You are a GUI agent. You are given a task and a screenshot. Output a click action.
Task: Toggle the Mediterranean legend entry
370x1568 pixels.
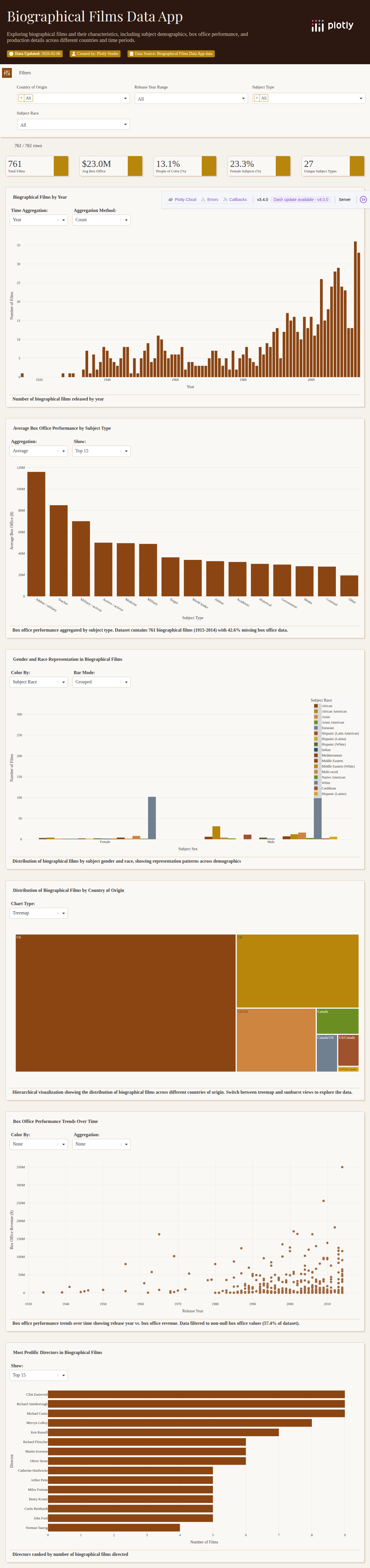tap(328, 755)
